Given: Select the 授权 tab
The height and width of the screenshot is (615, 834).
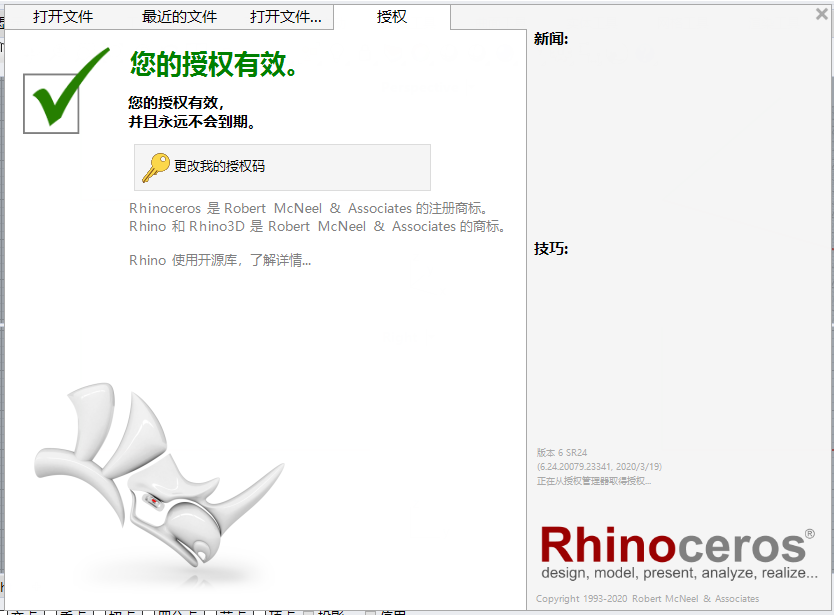Looking at the screenshot, I should pos(392,17).
